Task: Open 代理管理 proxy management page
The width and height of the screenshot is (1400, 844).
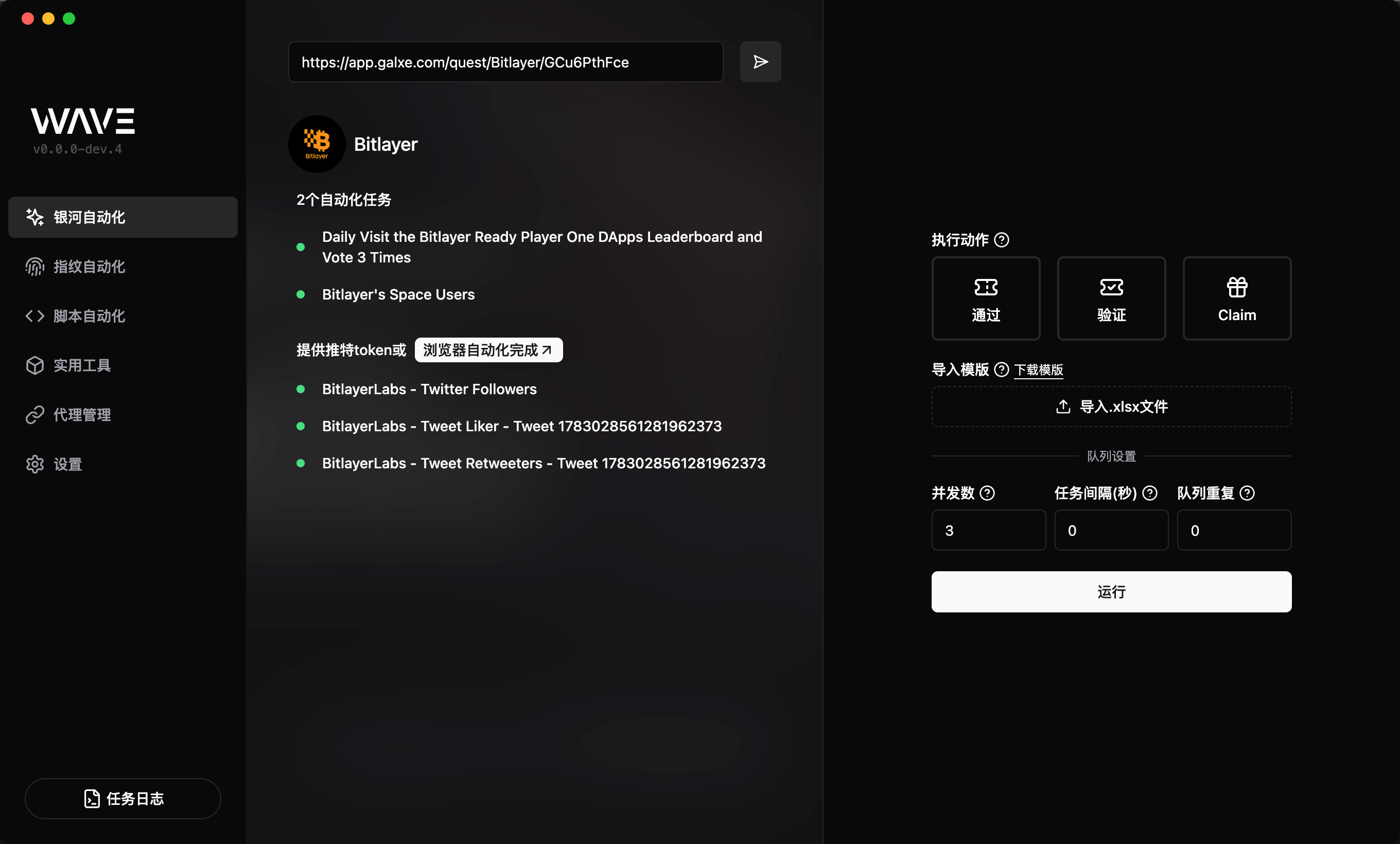Action: [x=82, y=415]
